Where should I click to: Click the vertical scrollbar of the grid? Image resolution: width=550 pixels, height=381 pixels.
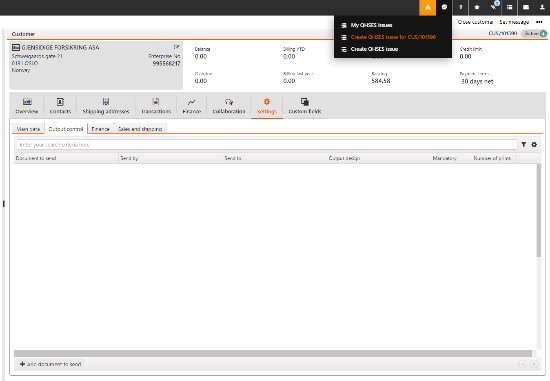[538, 256]
